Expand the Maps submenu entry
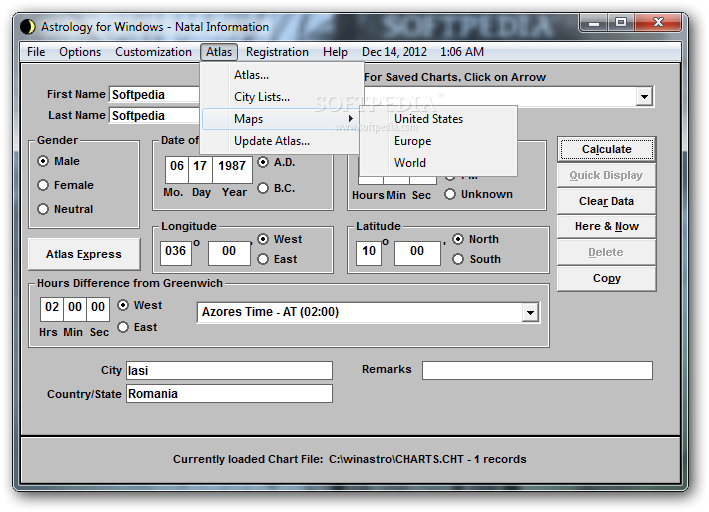This screenshot has width=709, height=512. 280,119
